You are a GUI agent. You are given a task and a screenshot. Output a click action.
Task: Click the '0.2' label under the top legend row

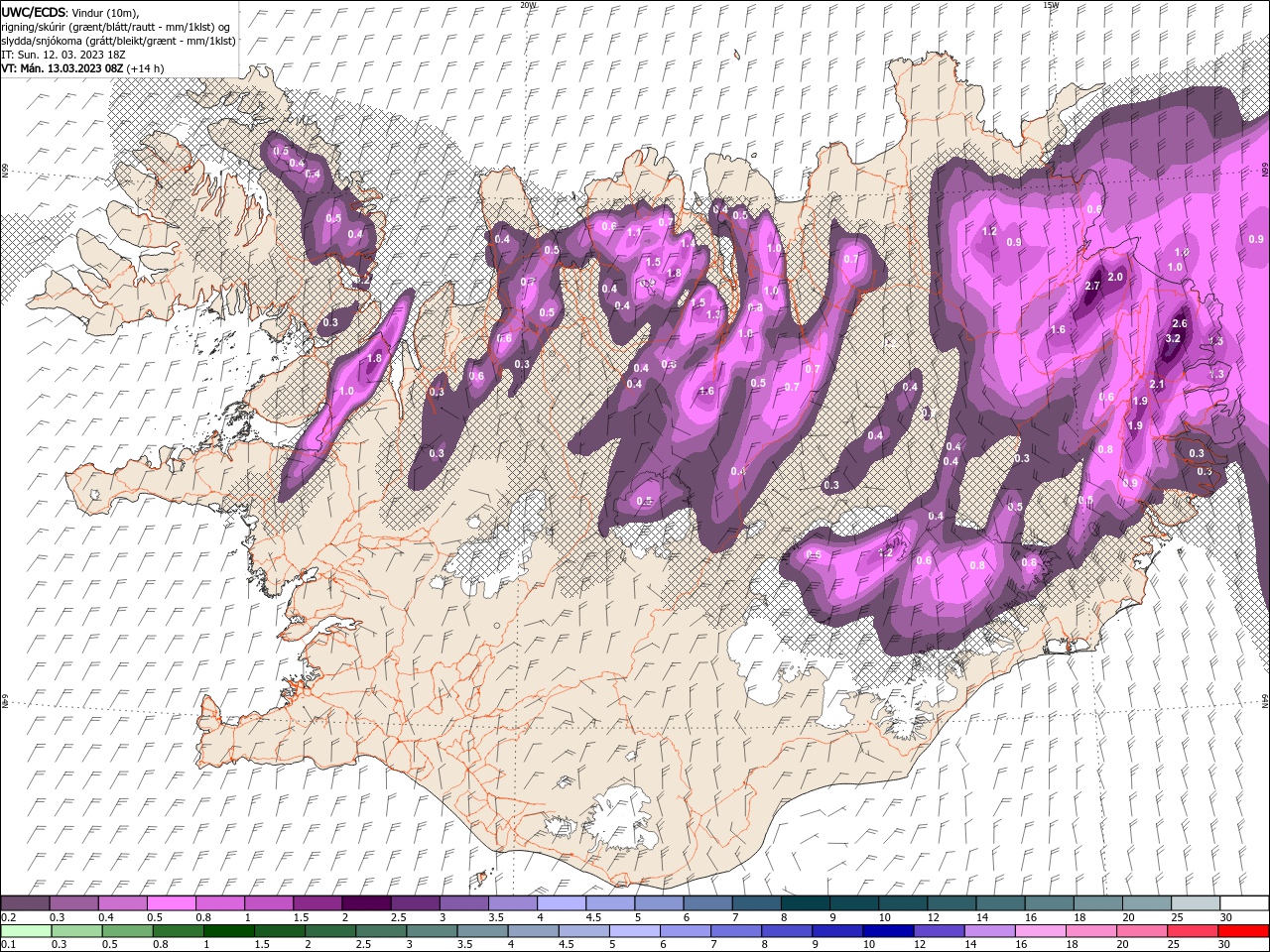[x=9, y=916]
